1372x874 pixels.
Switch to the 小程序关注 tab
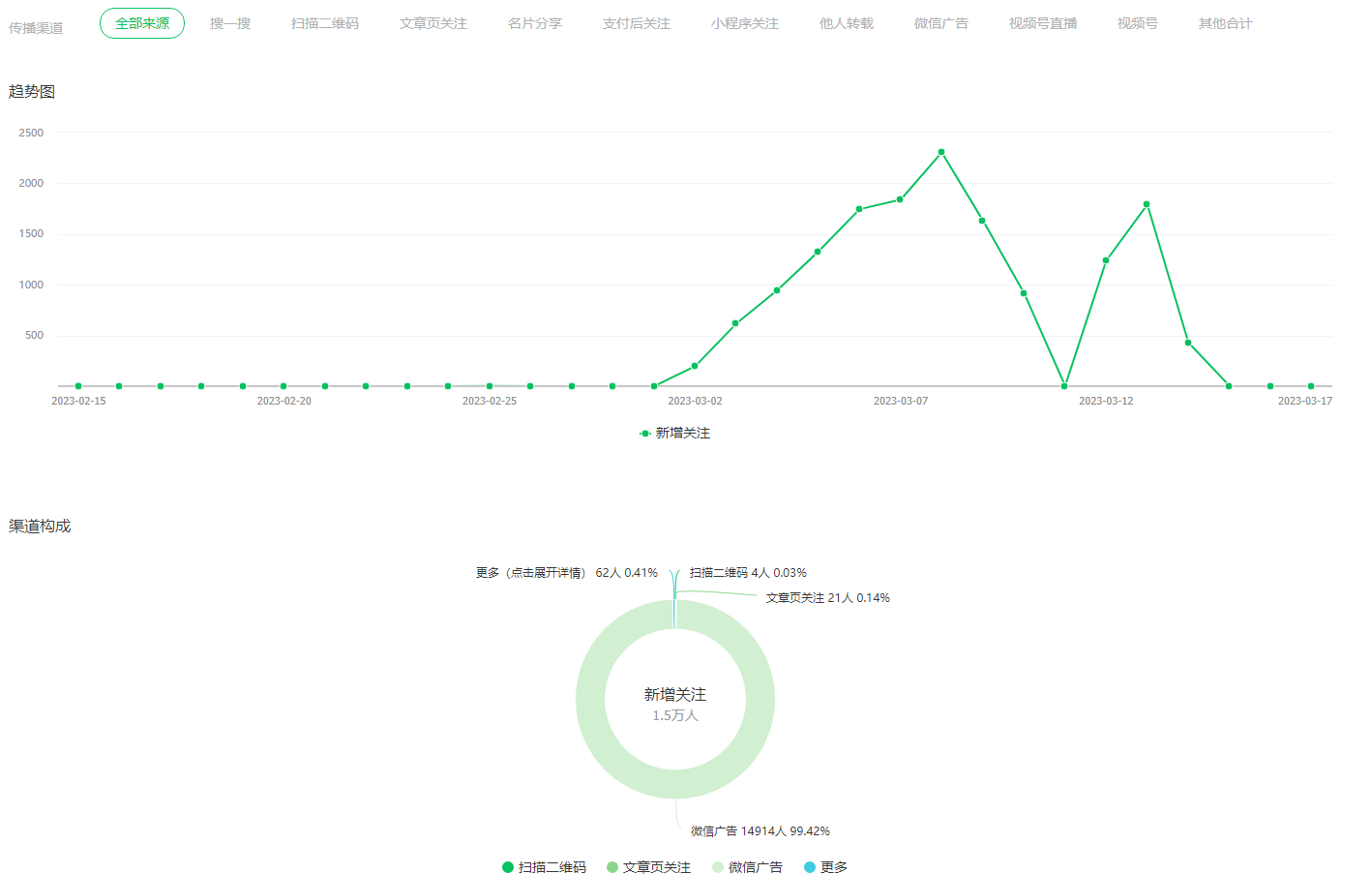745,23
